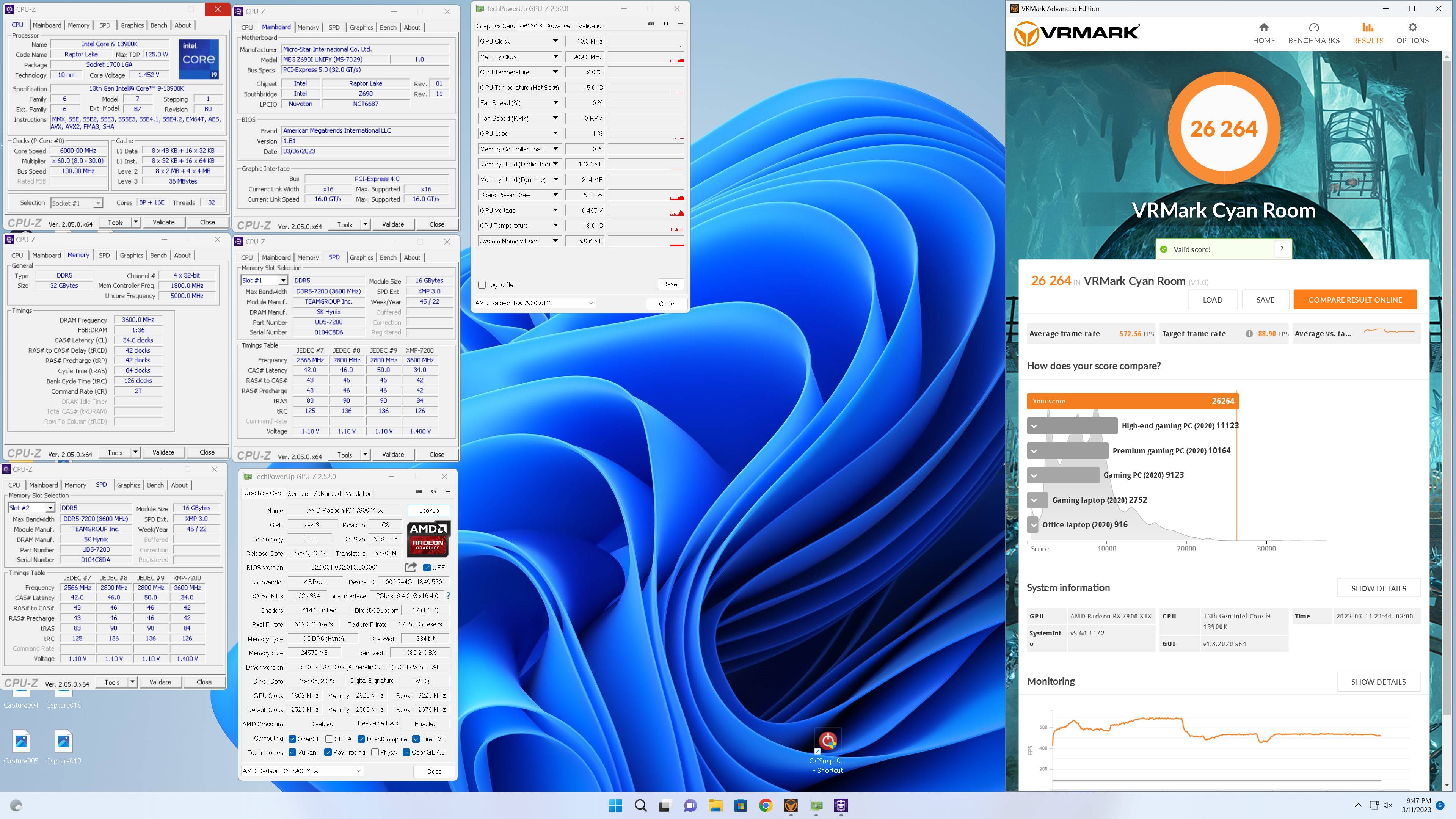1456x819 pixels.
Task: Switch to Bench tab in CPU-Z Memory window
Action: [x=158, y=255]
